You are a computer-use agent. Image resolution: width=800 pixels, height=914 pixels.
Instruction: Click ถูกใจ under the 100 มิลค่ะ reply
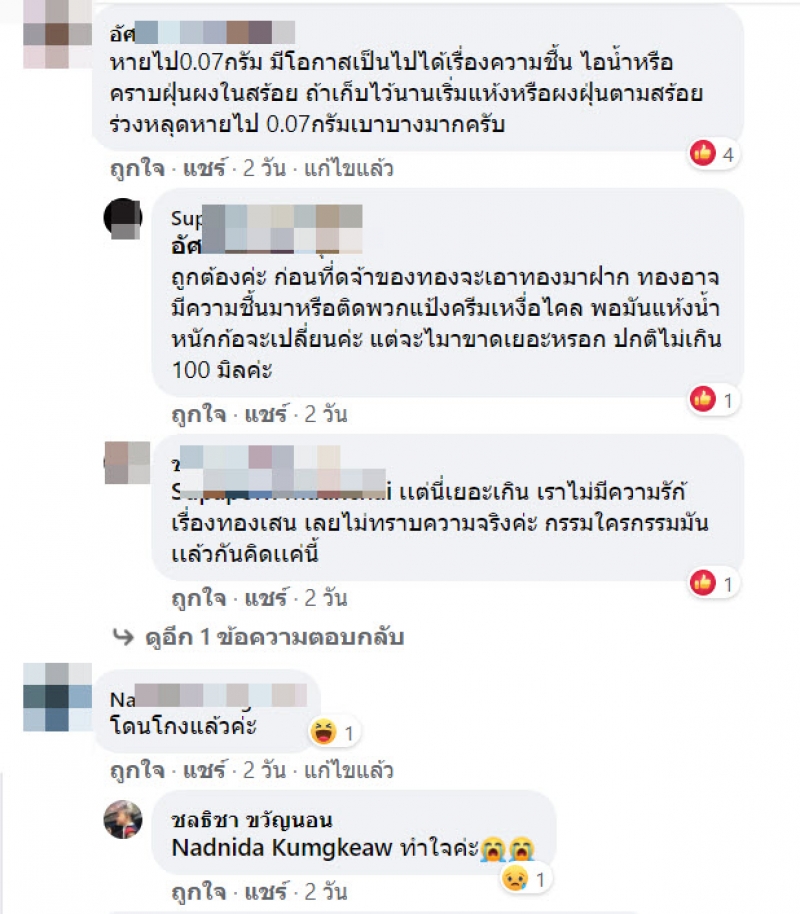199,414
